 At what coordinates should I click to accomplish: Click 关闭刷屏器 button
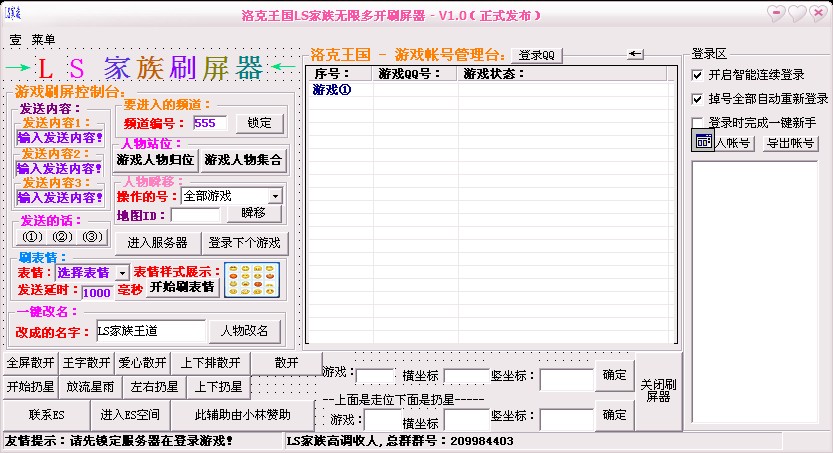click(x=658, y=391)
